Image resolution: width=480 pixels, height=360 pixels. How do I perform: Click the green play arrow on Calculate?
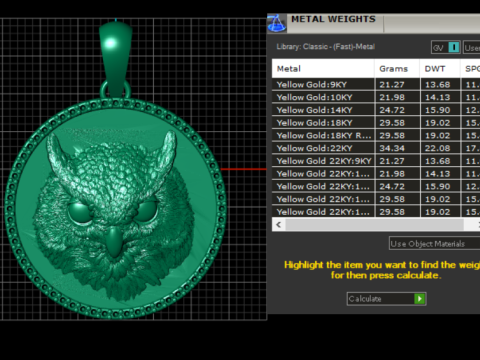tap(420, 299)
